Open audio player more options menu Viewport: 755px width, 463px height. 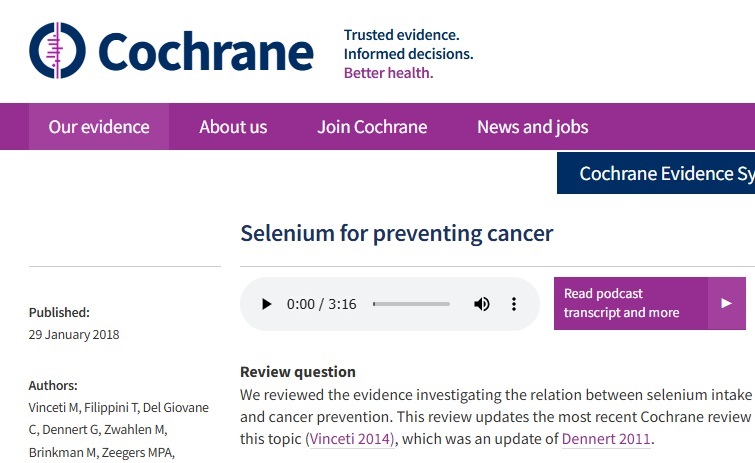(514, 304)
